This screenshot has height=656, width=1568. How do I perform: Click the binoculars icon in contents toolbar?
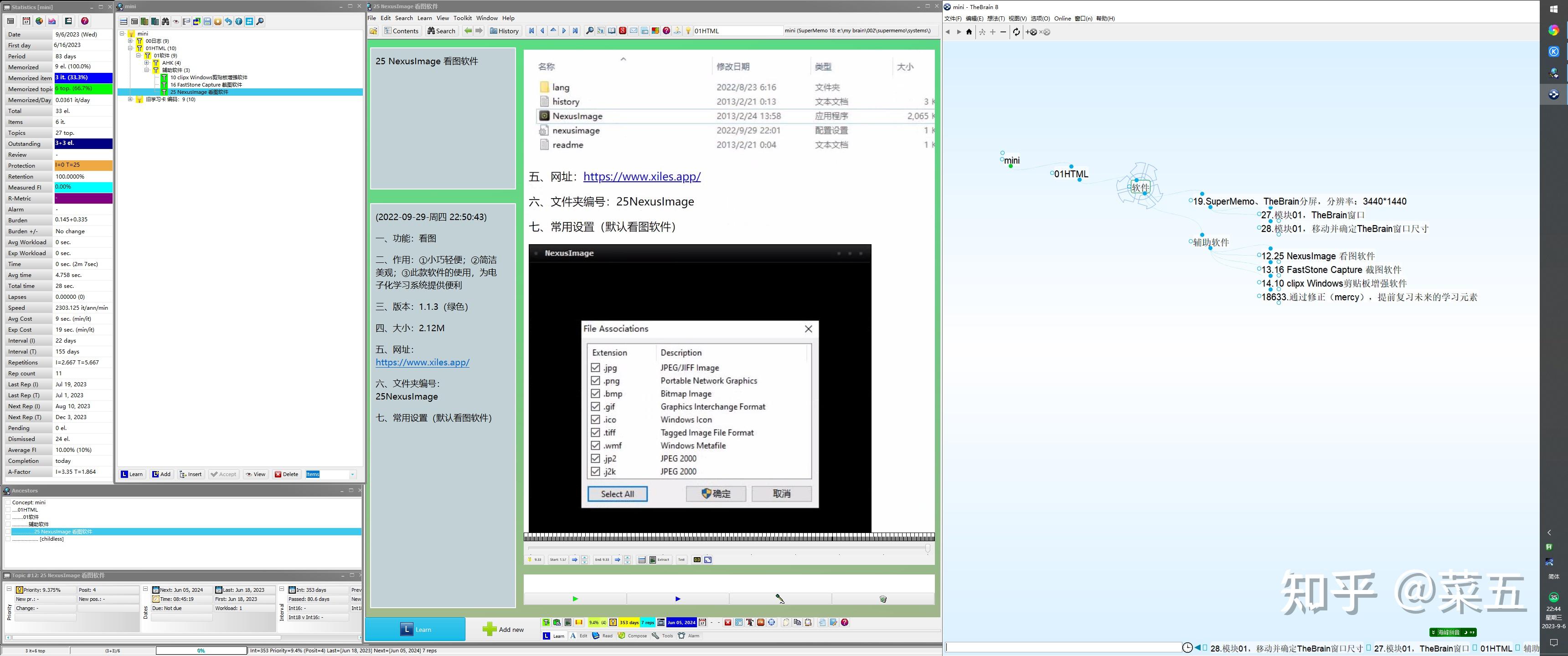(x=165, y=21)
